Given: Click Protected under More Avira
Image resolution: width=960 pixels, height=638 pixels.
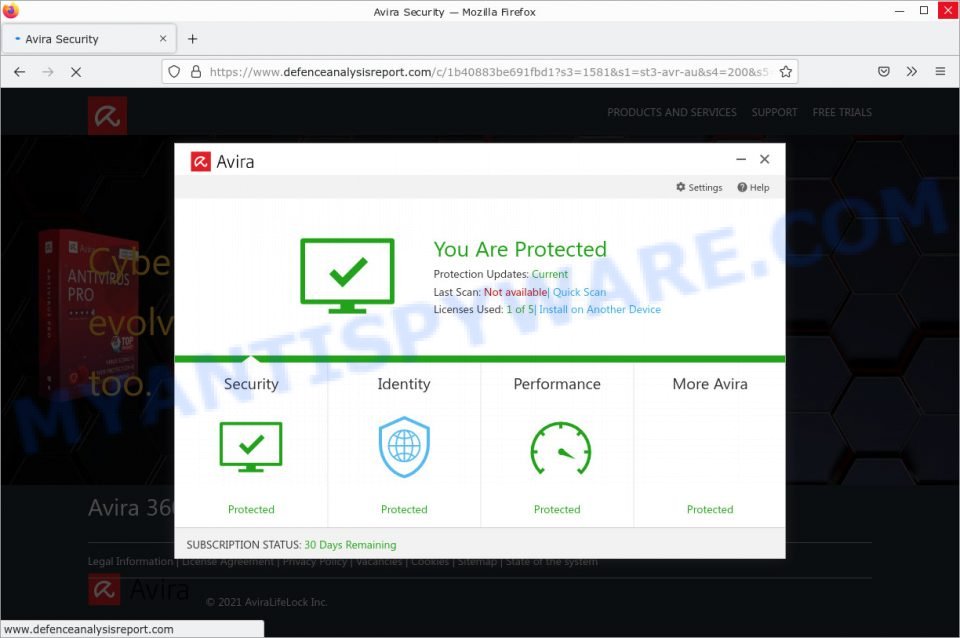Looking at the screenshot, I should pos(710,509).
